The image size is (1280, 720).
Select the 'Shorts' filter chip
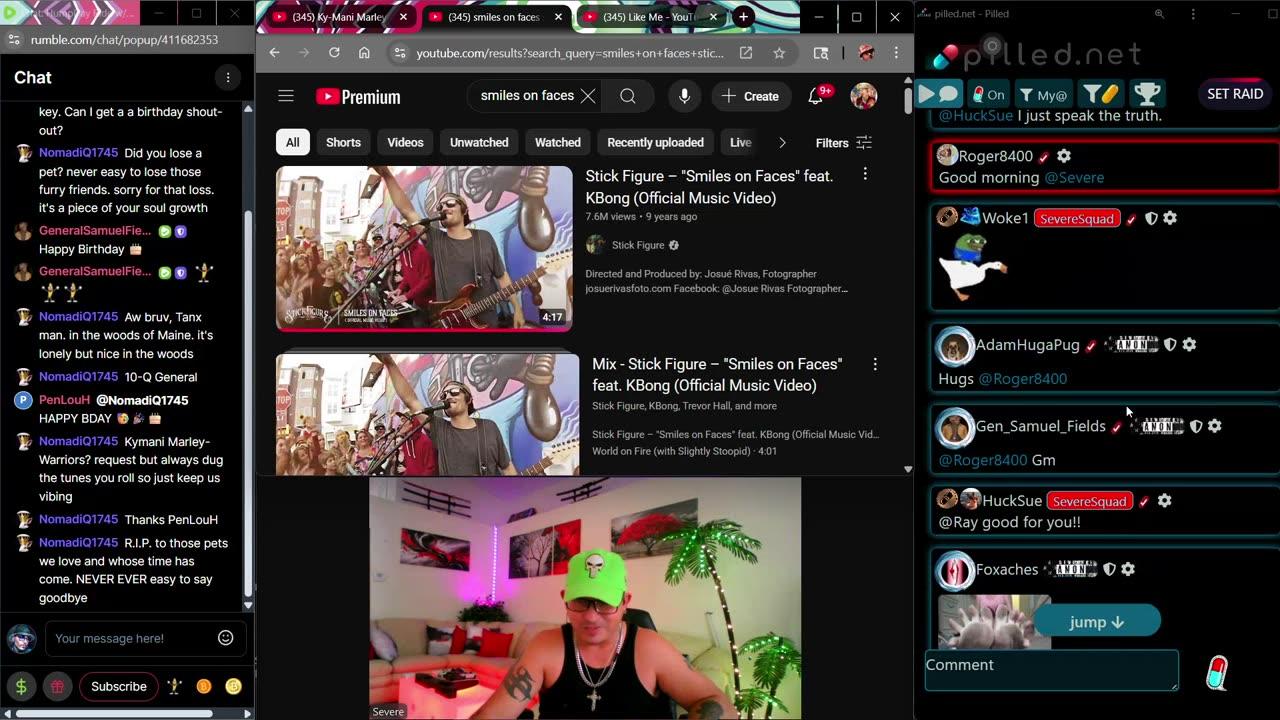[x=343, y=142]
